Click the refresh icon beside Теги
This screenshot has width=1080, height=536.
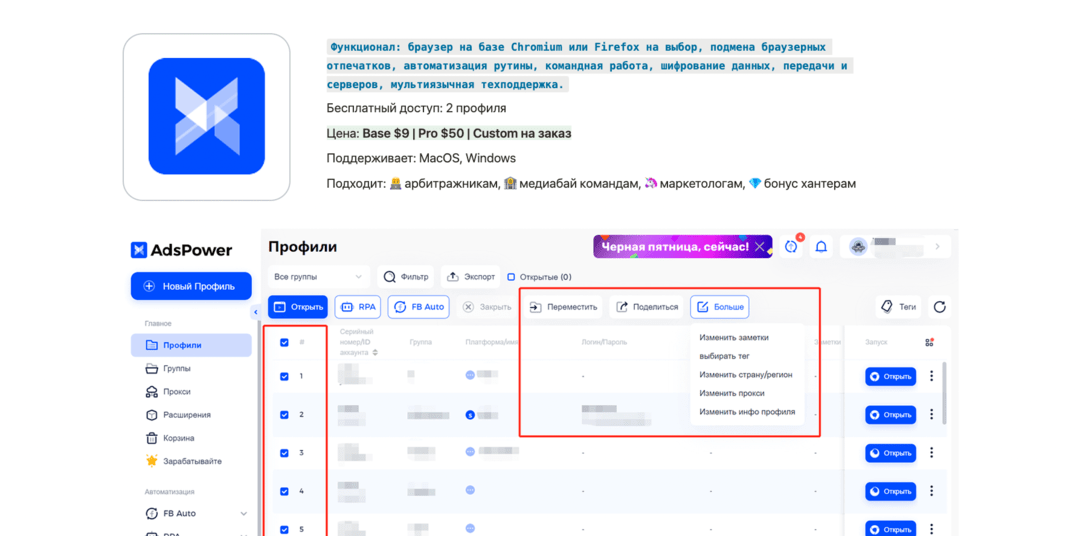[939, 307]
